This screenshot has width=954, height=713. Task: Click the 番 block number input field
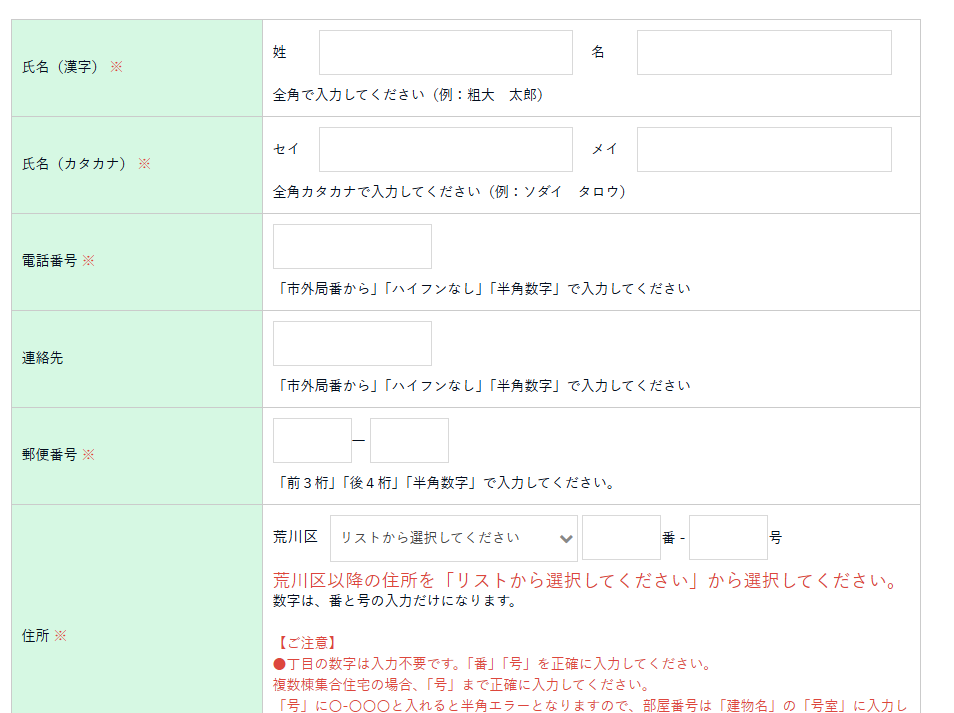click(621, 538)
